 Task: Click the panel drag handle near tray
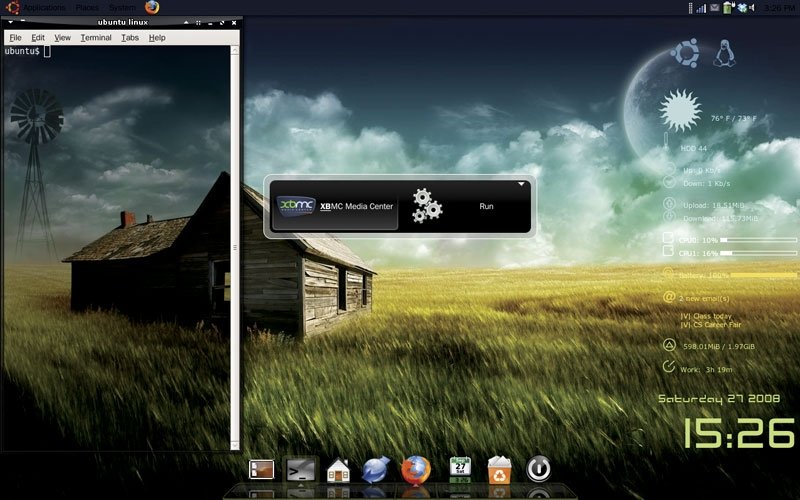click(x=690, y=8)
